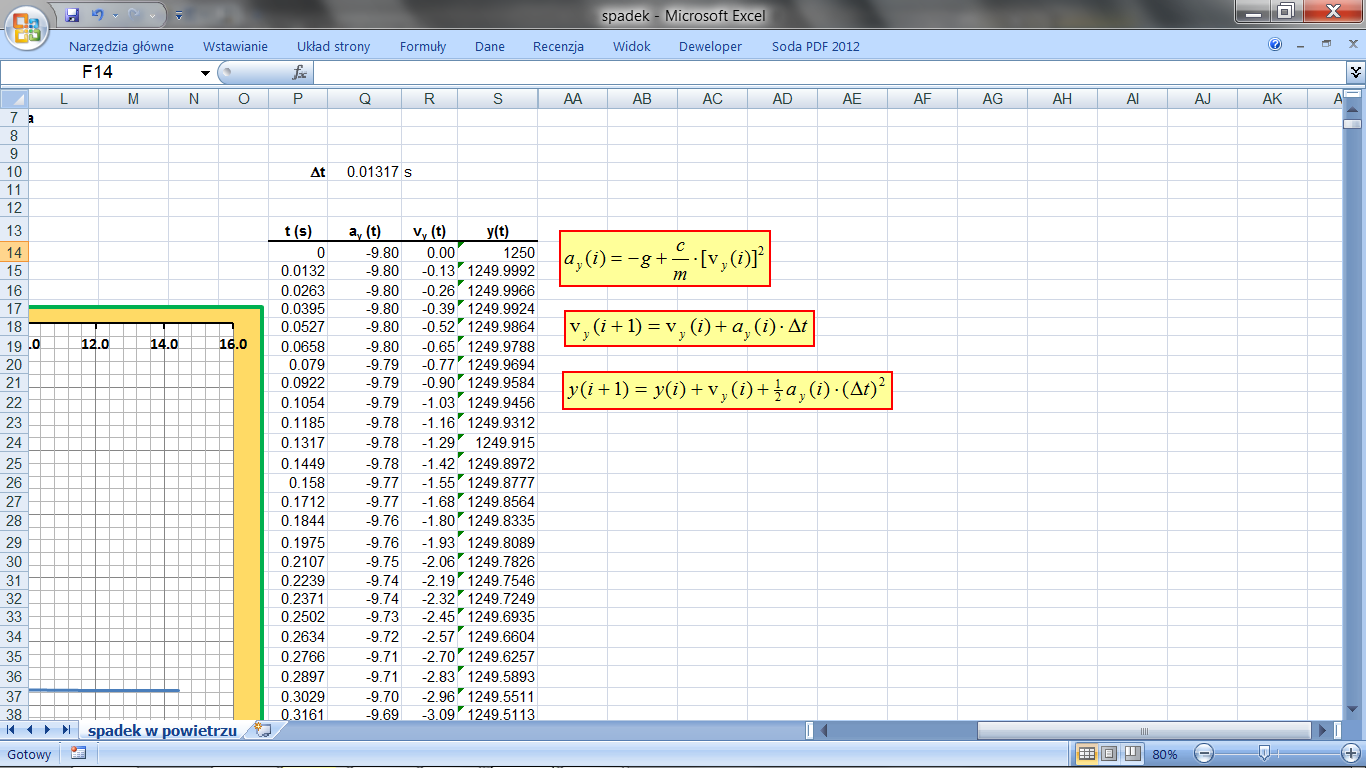The width and height of the screenshot is (1366, 768).
Task: Open Customize Quick Access Toolbar dropdown
Action: (178, 16)
